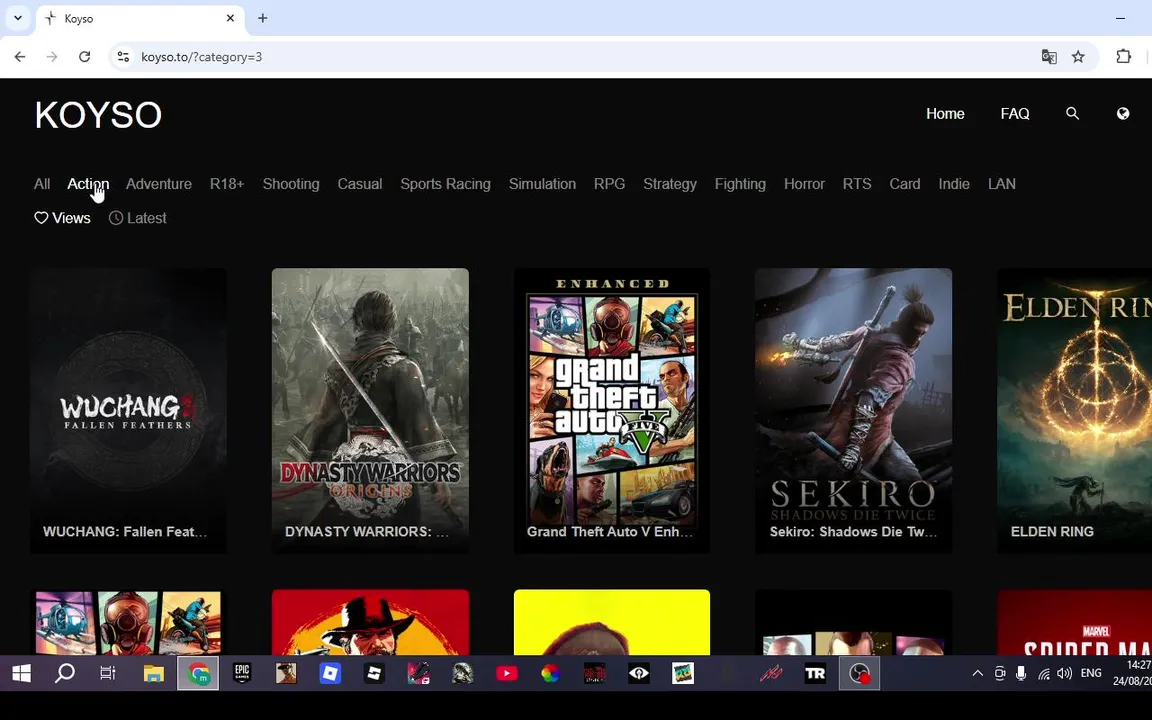Go to Home page link
Screen dimensions: 1152x720
tap(946, 113)
